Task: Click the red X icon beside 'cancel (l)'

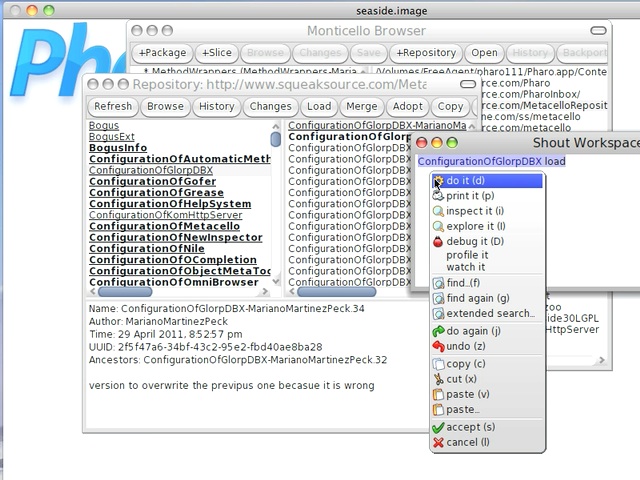Action: tap(438, 442)
